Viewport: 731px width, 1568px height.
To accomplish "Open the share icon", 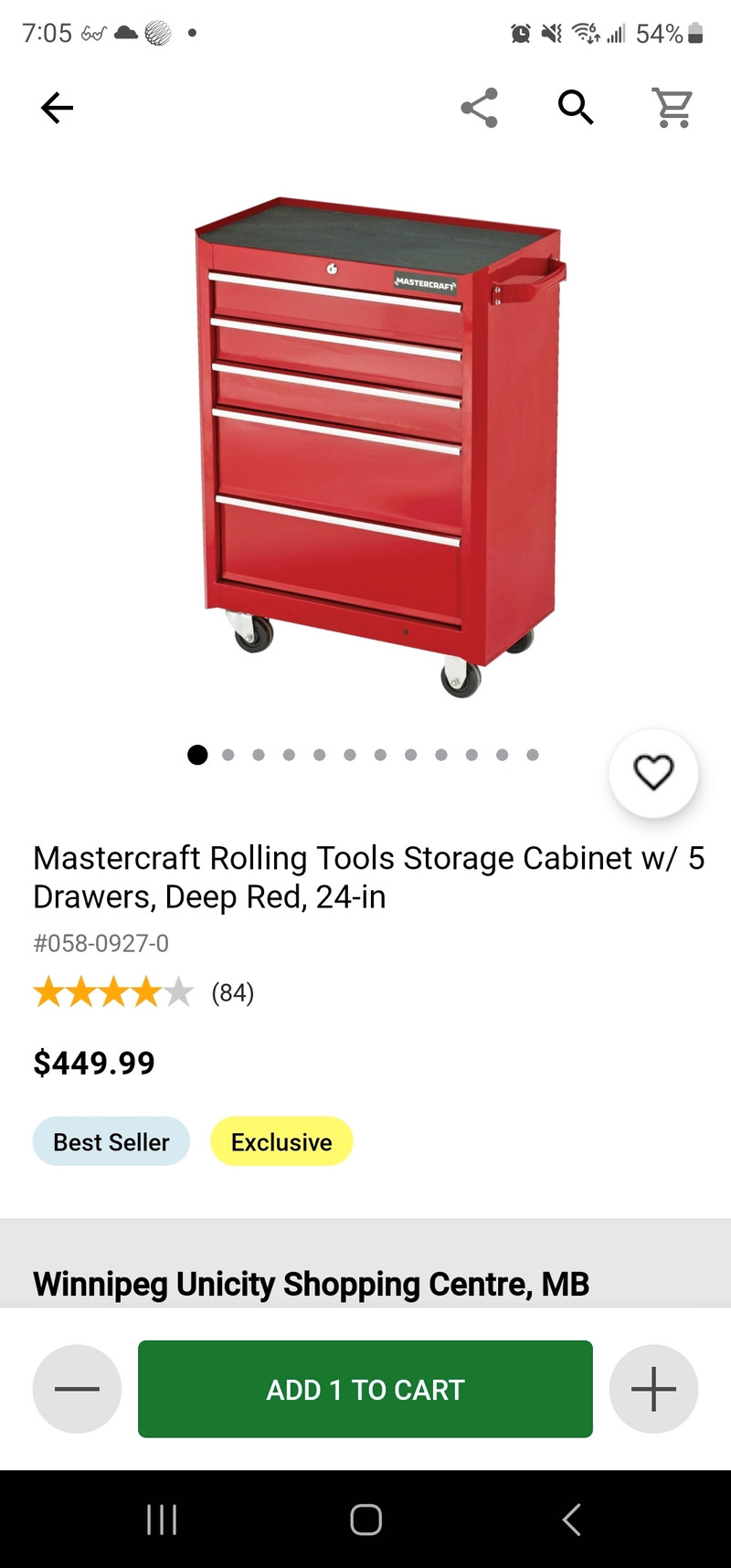I will click(x=480, y=108).
